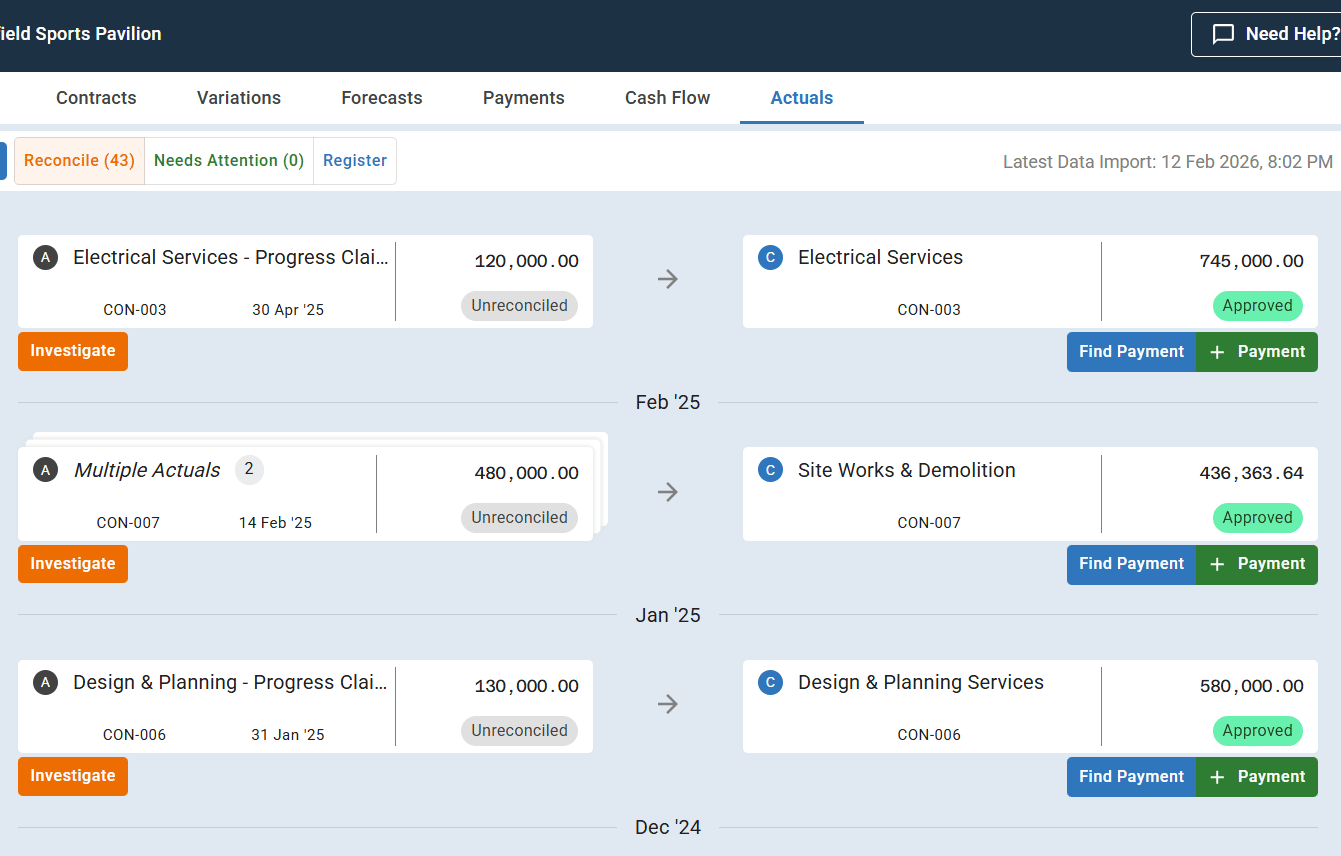Screen dimensions: 1341x856
Task: Click the Unreconciled status on Design & Planning
Action: [x=519, y=731]
